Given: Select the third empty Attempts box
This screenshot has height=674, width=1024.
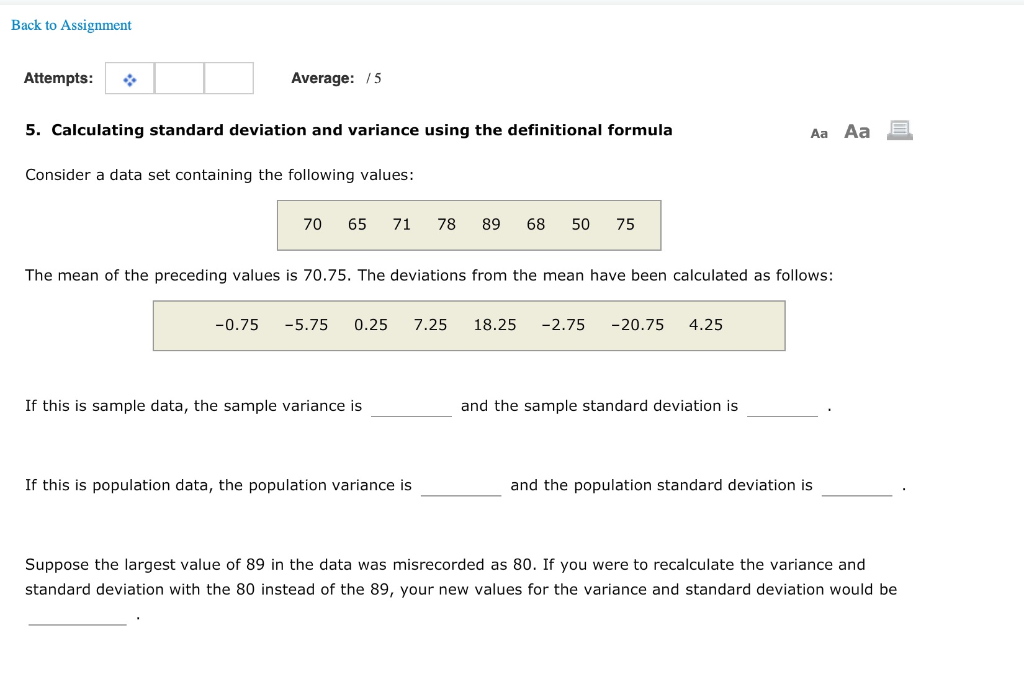Looking at the screenshot, I should point(228,78).
